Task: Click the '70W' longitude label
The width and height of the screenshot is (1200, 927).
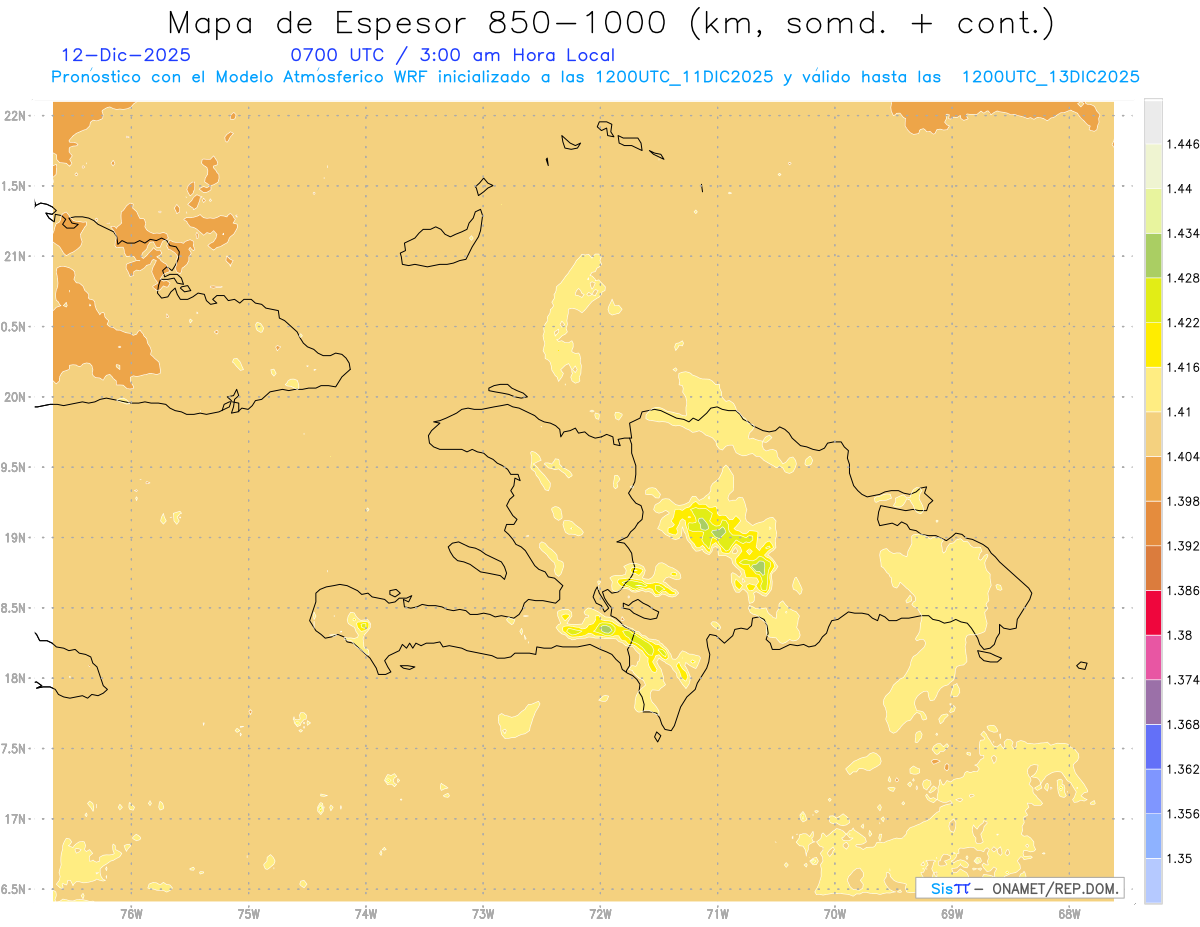Action: tap(835, 913)
